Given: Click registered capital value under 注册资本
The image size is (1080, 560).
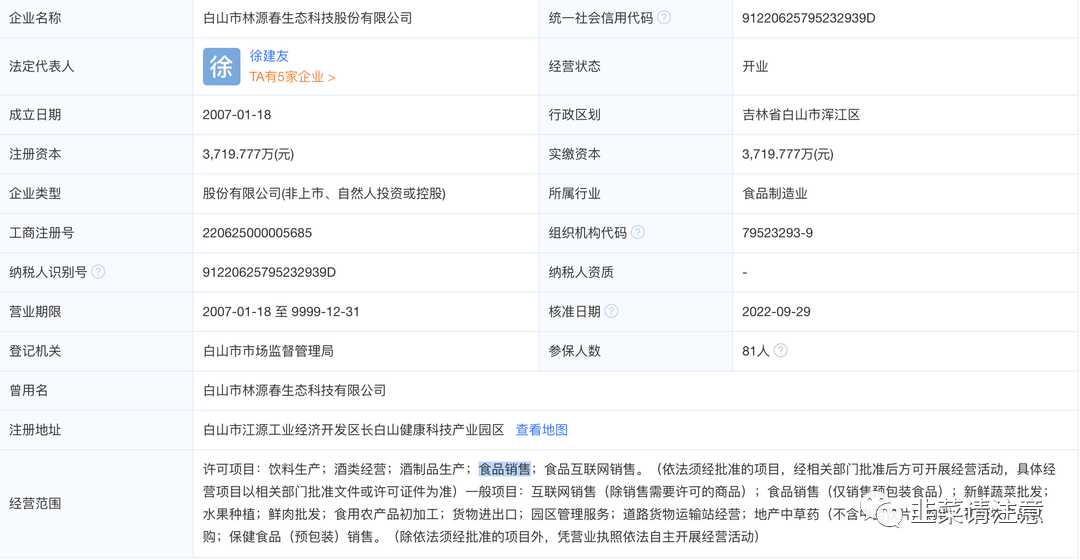Looking at the screenshot, I should point(248,154).
